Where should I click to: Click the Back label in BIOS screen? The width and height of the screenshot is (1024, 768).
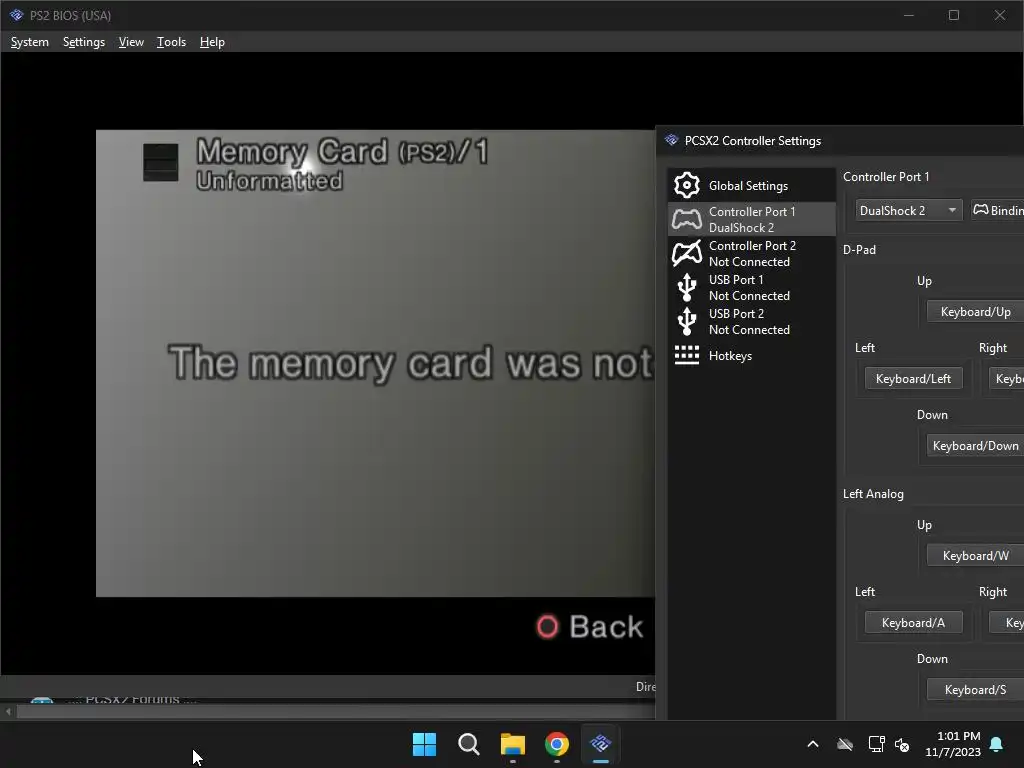click(606, 627)
